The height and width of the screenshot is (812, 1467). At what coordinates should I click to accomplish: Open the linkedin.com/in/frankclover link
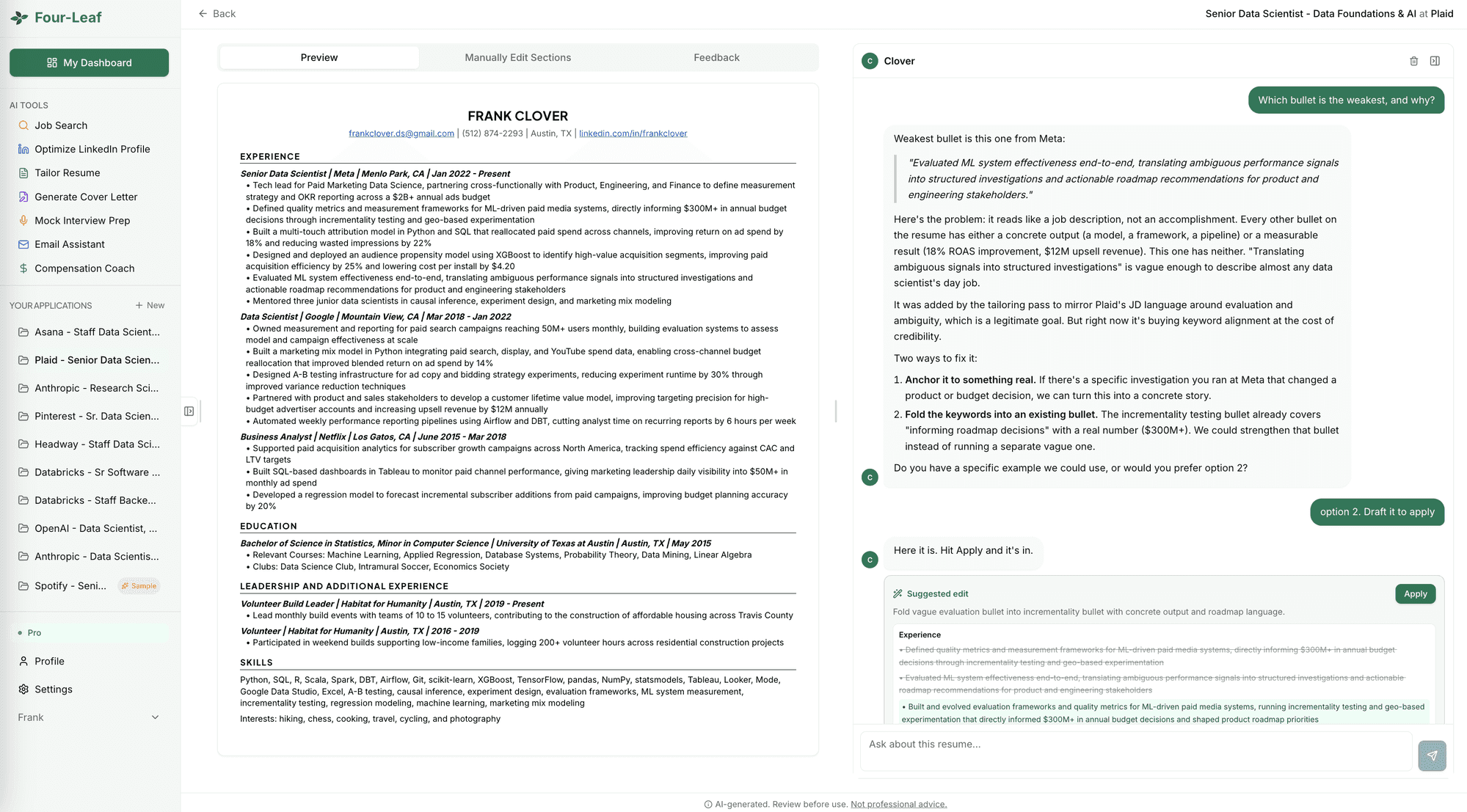[633, 133]
